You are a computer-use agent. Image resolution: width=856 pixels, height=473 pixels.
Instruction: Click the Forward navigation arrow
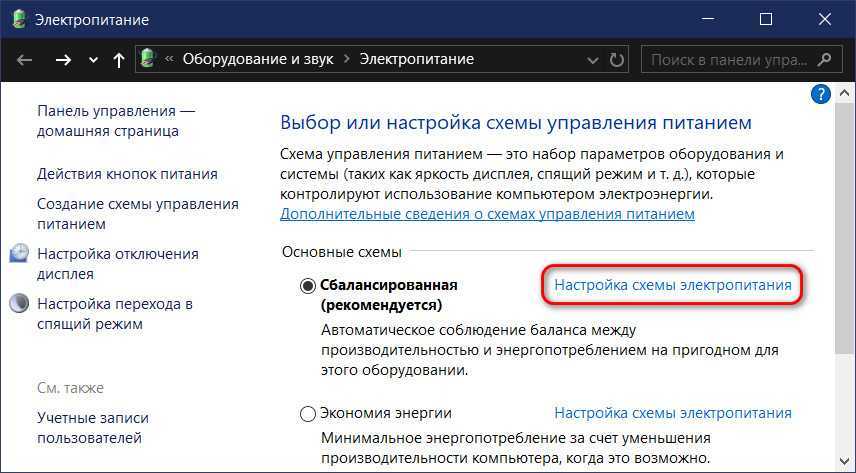point(63,60)
